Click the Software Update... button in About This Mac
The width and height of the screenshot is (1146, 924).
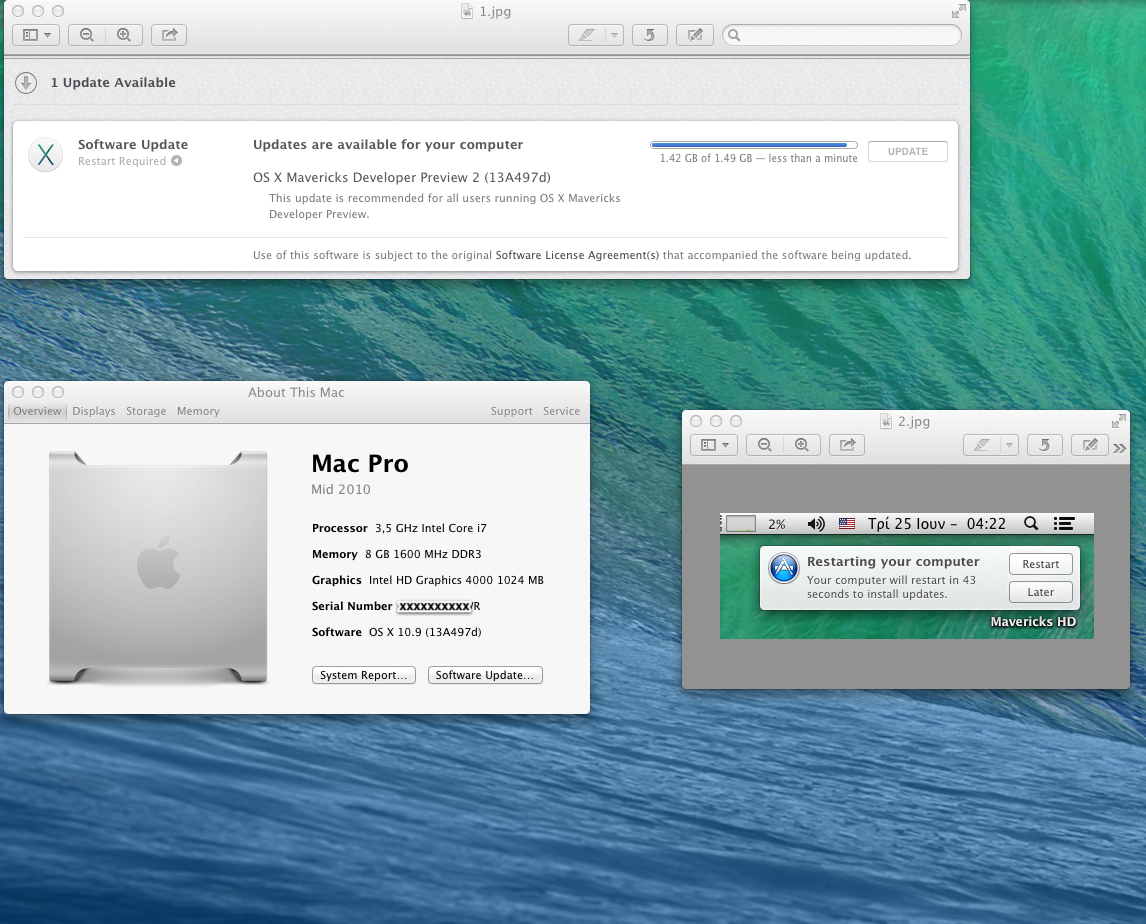(485, 675)
